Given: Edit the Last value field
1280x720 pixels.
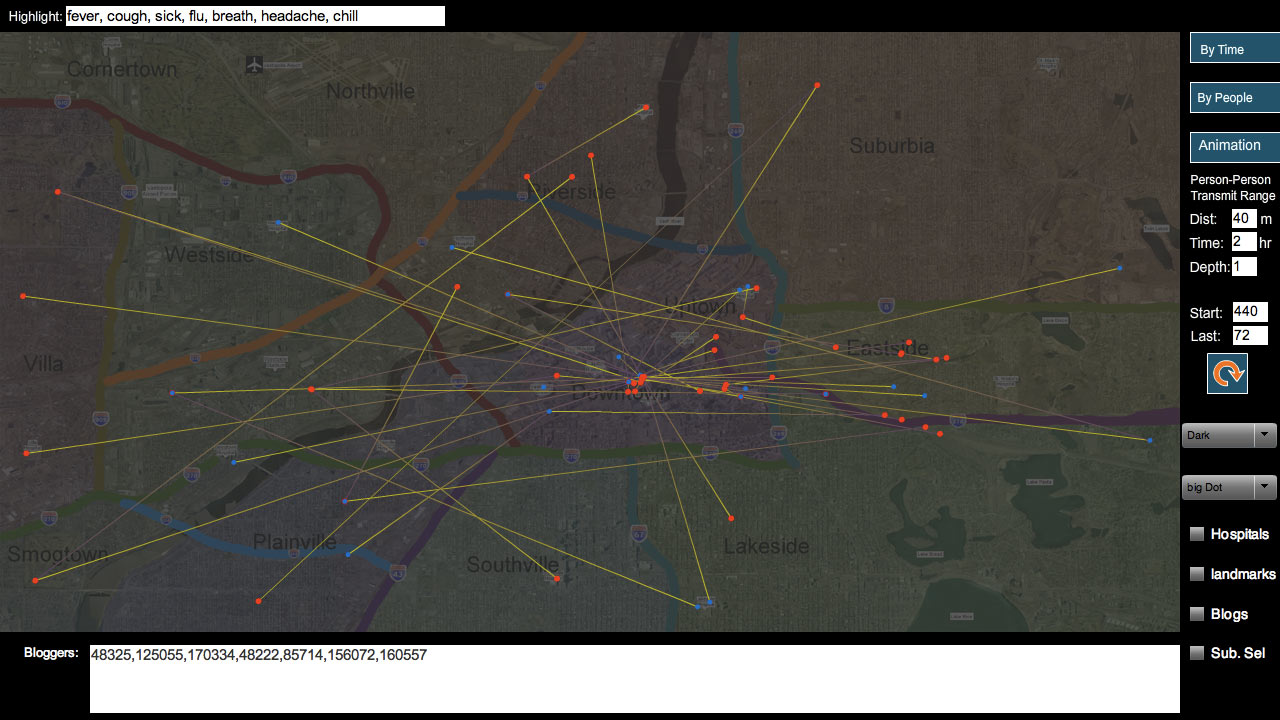Looking at the screenshot, I should coord(1250,335).
